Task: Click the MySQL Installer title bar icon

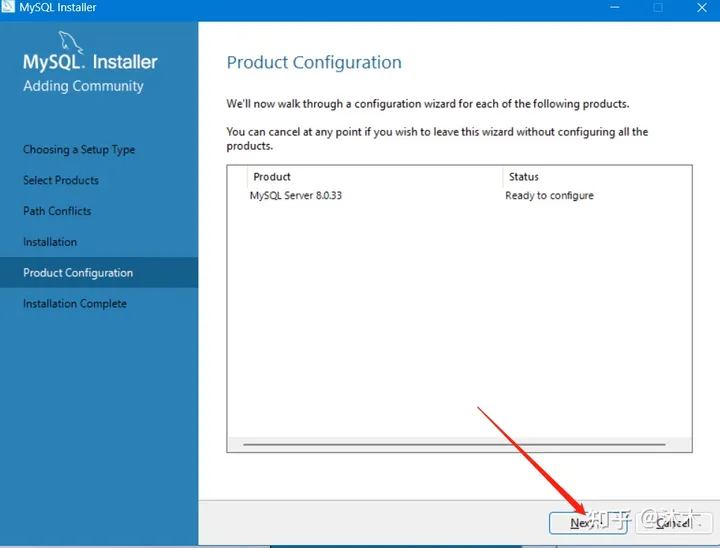Action: point(8,6)
